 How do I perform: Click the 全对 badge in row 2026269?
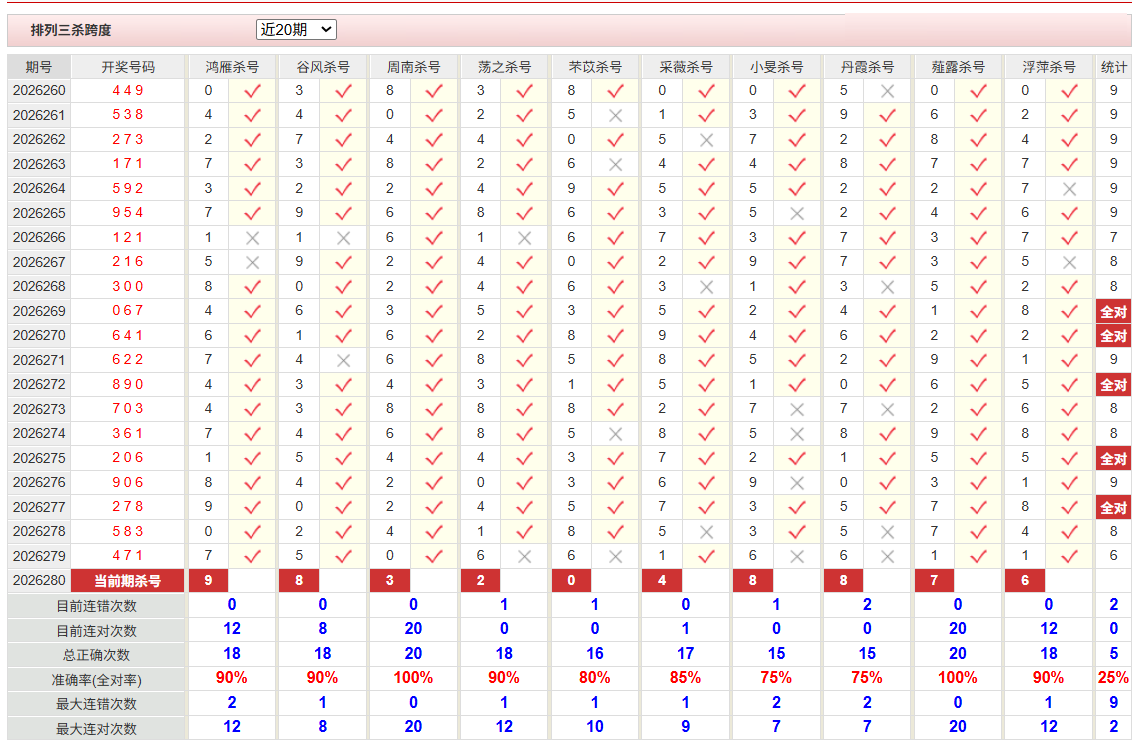(1113, 312)
